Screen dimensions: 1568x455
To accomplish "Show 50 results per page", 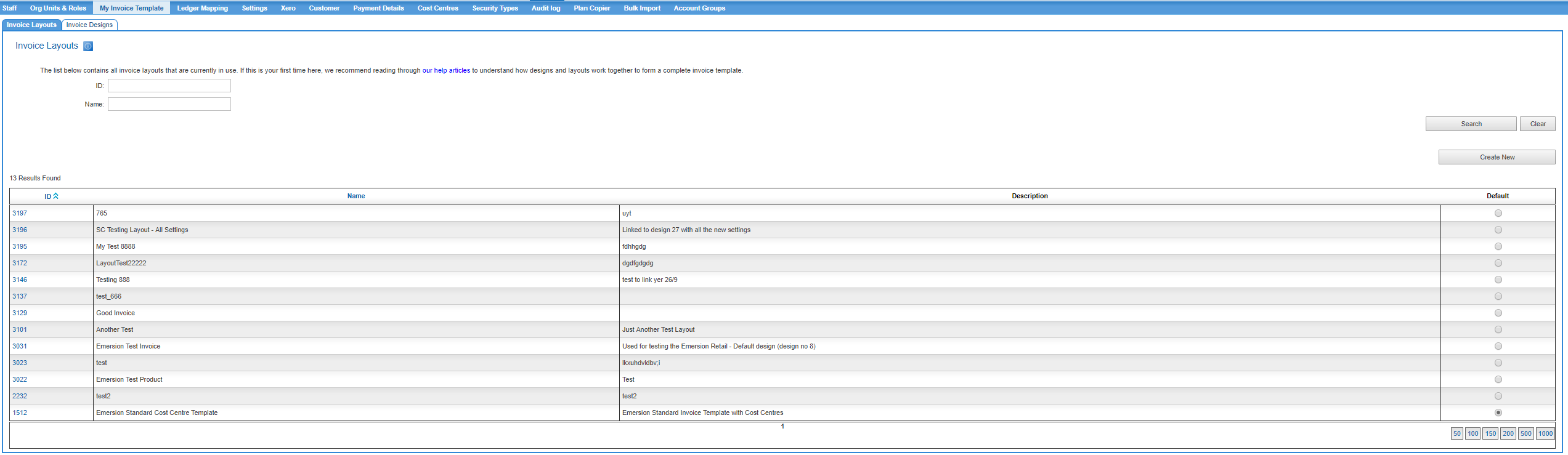I will (1456, 433).
